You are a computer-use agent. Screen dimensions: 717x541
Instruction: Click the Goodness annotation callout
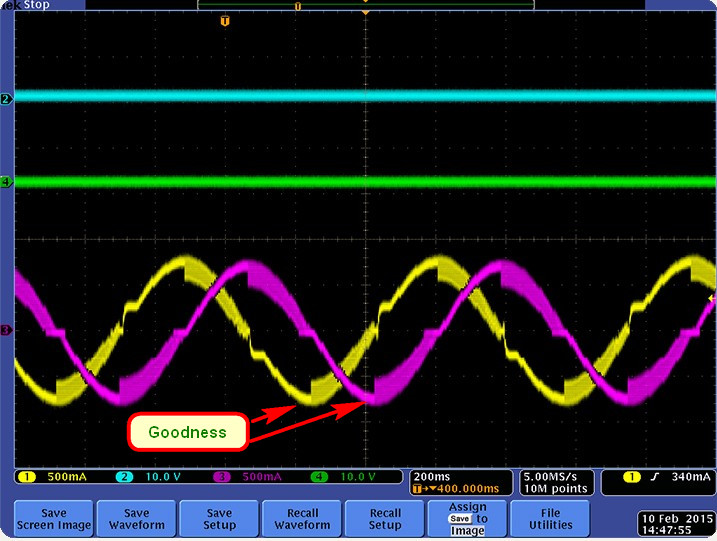tap(188, 432)
